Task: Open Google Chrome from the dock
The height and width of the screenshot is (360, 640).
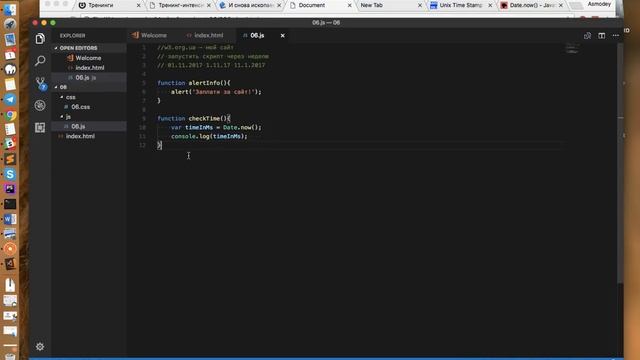Action: pos(10,115)
